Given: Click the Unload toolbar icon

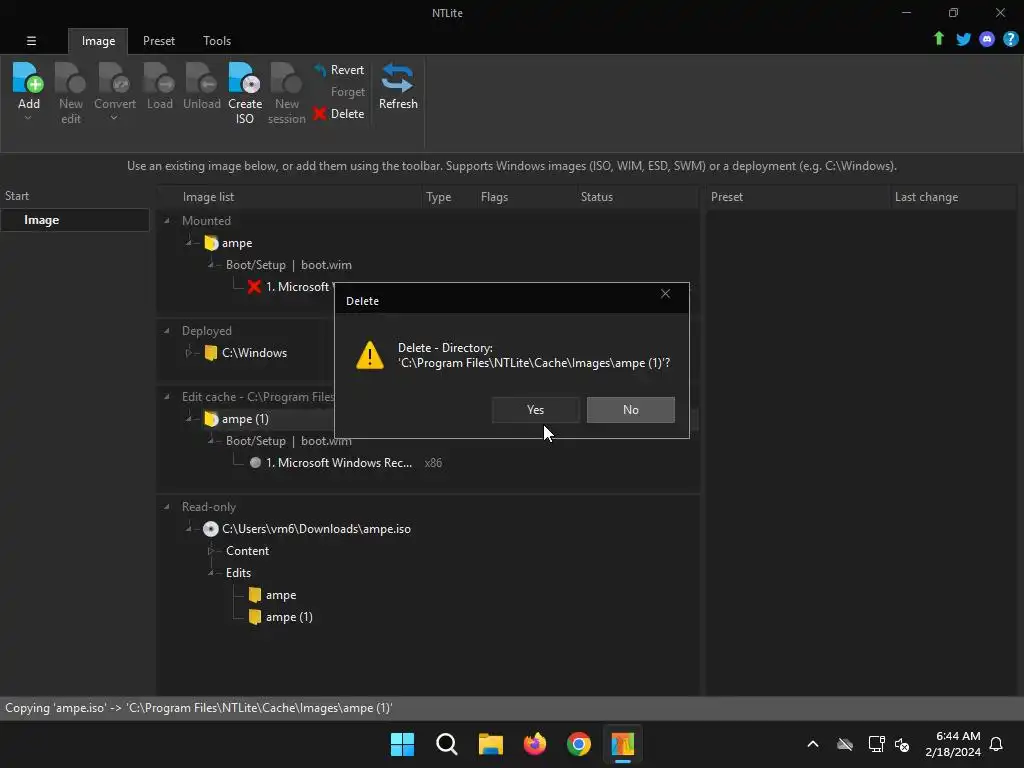Looking at the screenshot, I should (201, 78).
